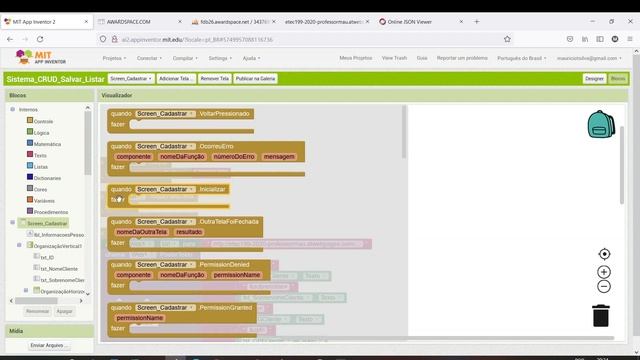Open the Compilar dropdown menu

[185, 58]
